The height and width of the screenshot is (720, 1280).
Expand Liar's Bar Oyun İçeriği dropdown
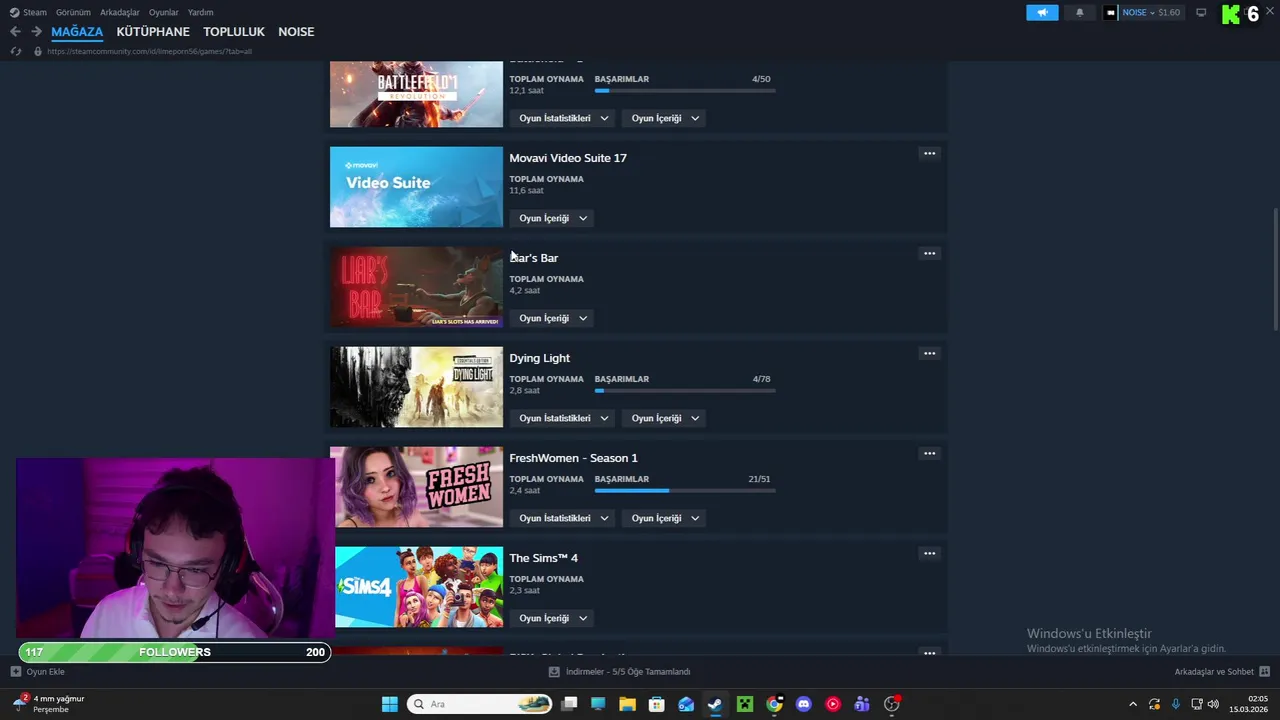click(x=553, y=318)
